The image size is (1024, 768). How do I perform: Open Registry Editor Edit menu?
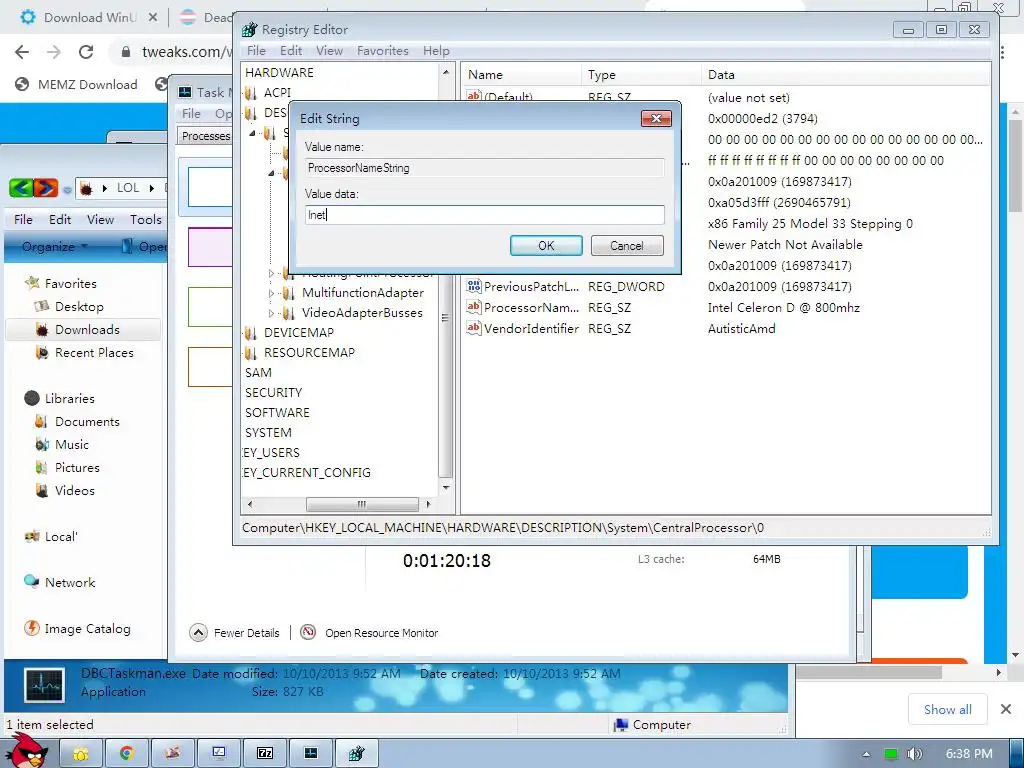pyautogui.click(x=291, y=50)
